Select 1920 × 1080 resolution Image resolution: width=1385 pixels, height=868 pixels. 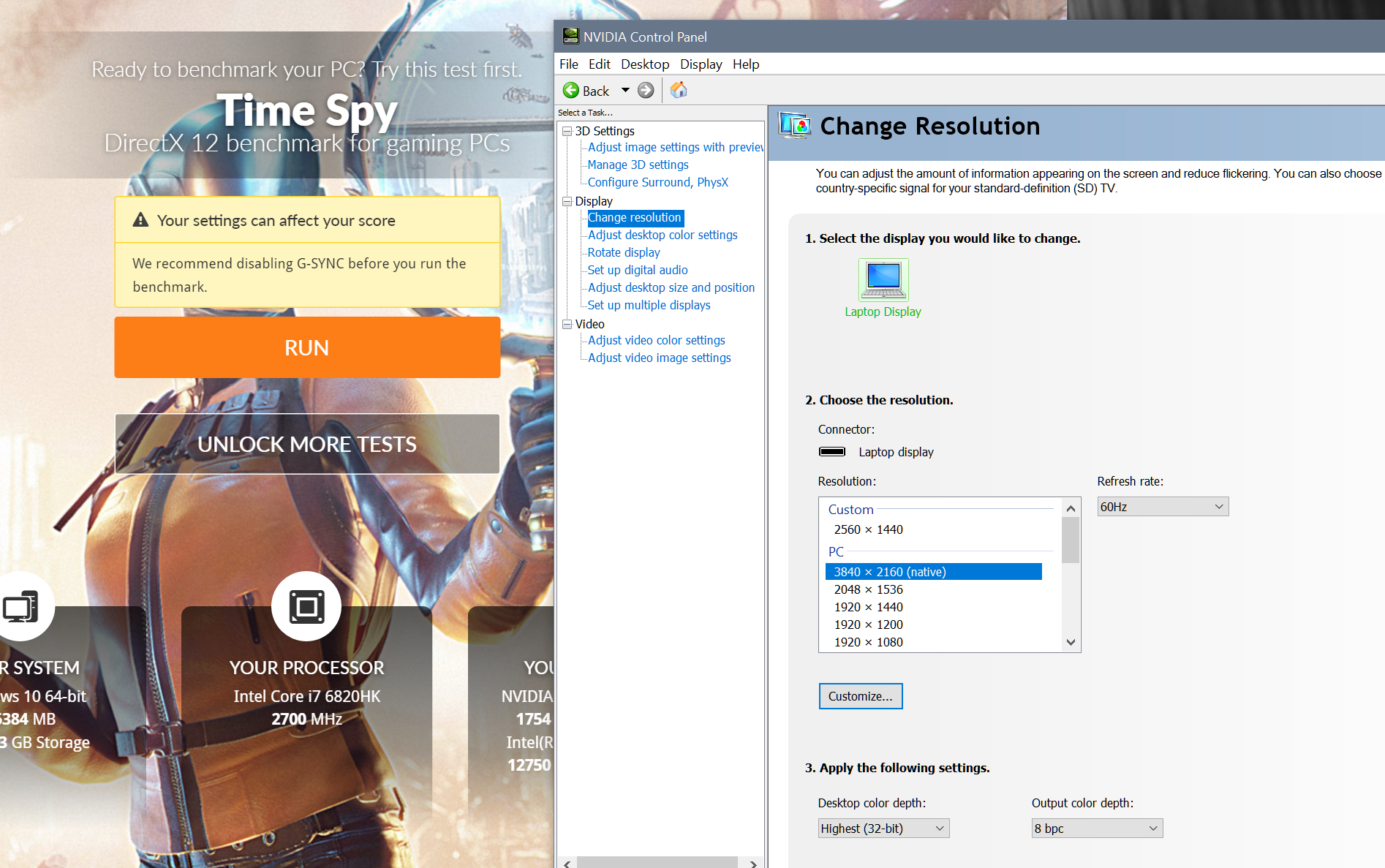pyautogui.click(x=868, y=642)
